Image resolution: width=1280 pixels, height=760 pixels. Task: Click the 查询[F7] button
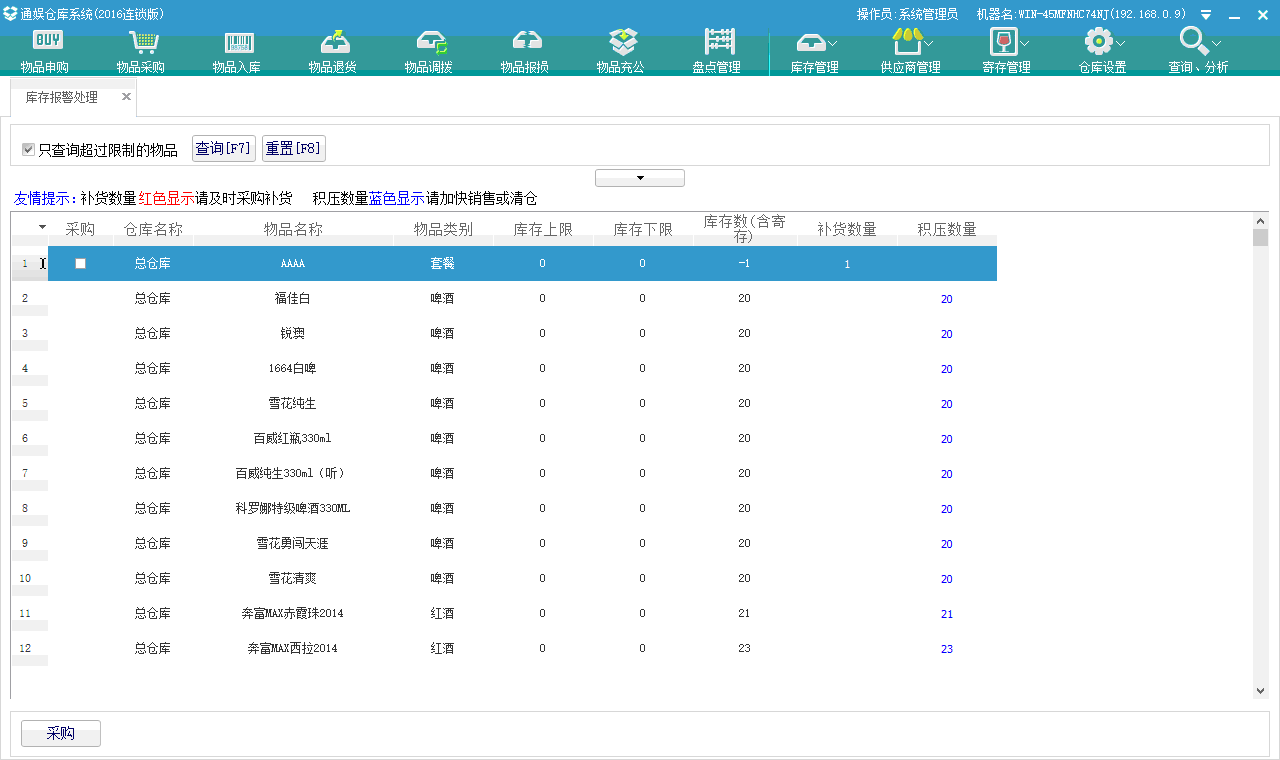point(224,149)
